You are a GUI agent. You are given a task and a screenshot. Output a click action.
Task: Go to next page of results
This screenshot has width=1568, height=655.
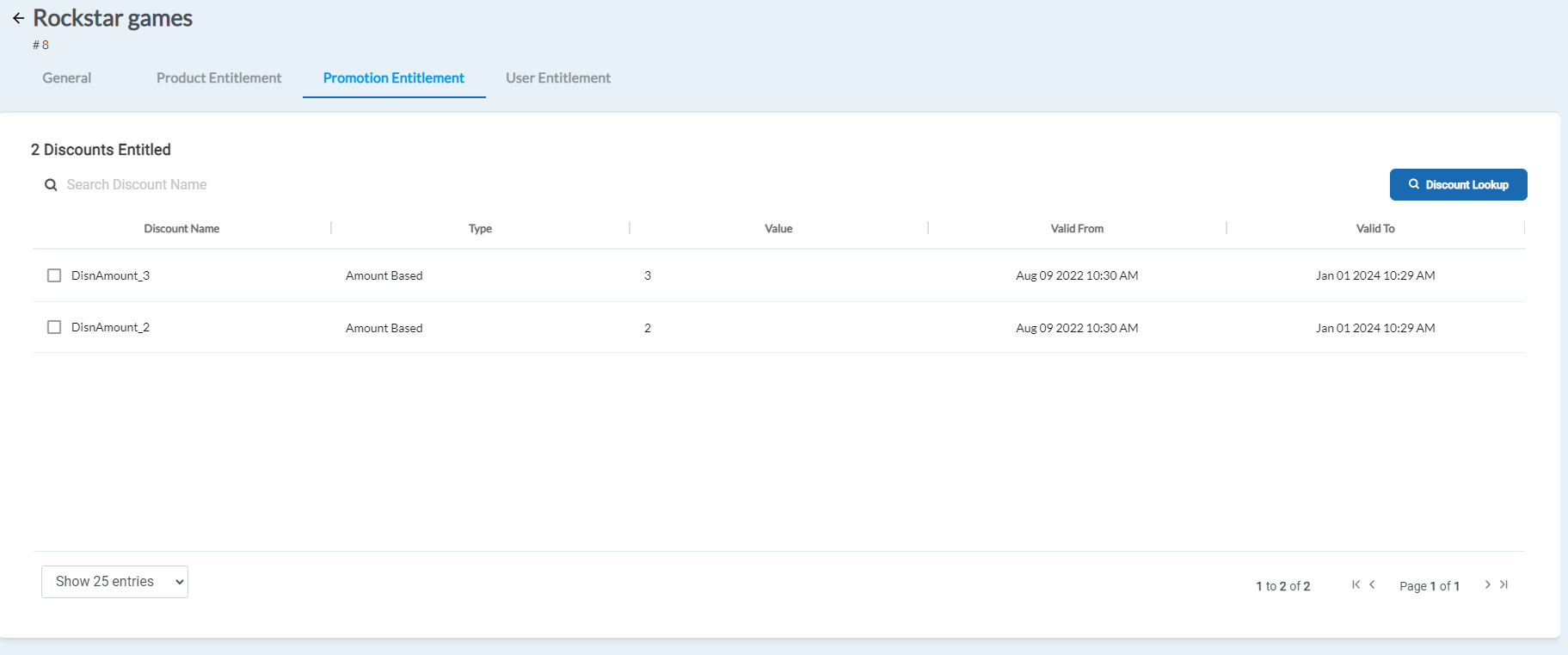[x=1487, y=584]
